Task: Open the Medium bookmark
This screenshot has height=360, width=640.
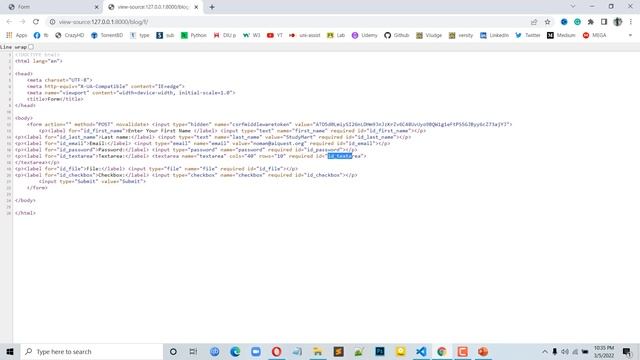Action: (561, 36)
